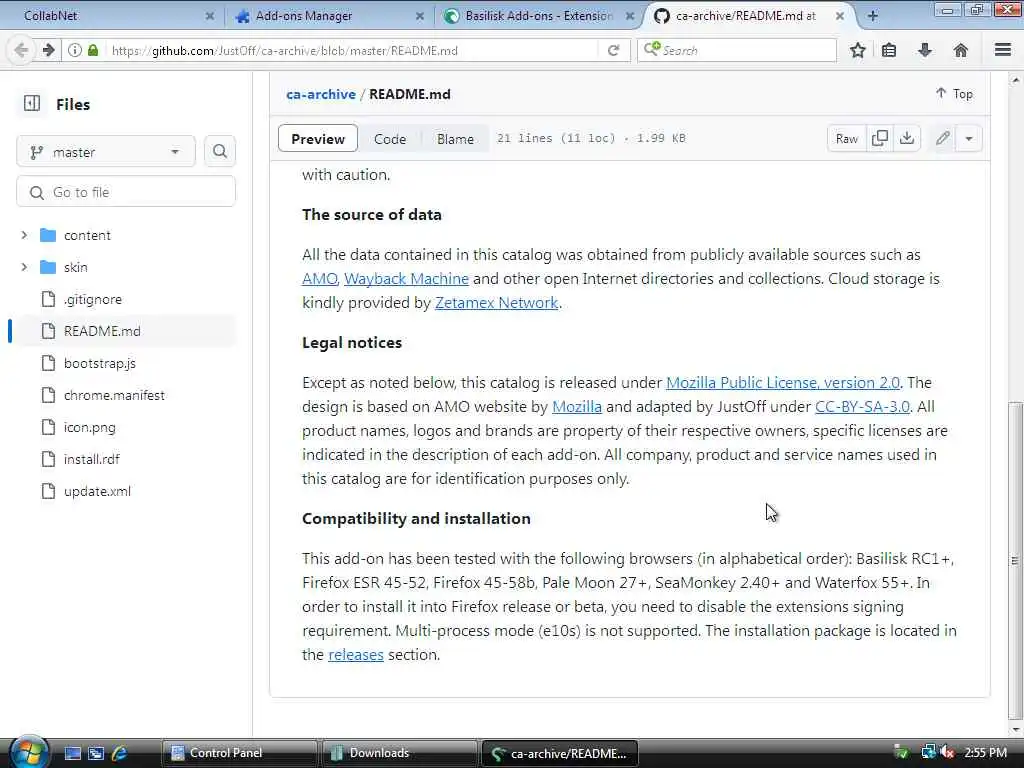The height and width of the screenshot is (768, 1024).
Task: Switch to Control Panel taskbar window
Action: (x=239, y=753)
